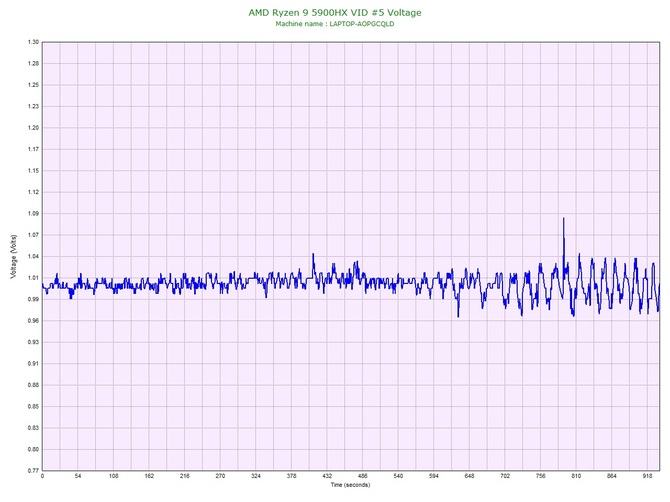
Task: Click the 1.15 voltage axis value
Action: click(x=33, y=171)
